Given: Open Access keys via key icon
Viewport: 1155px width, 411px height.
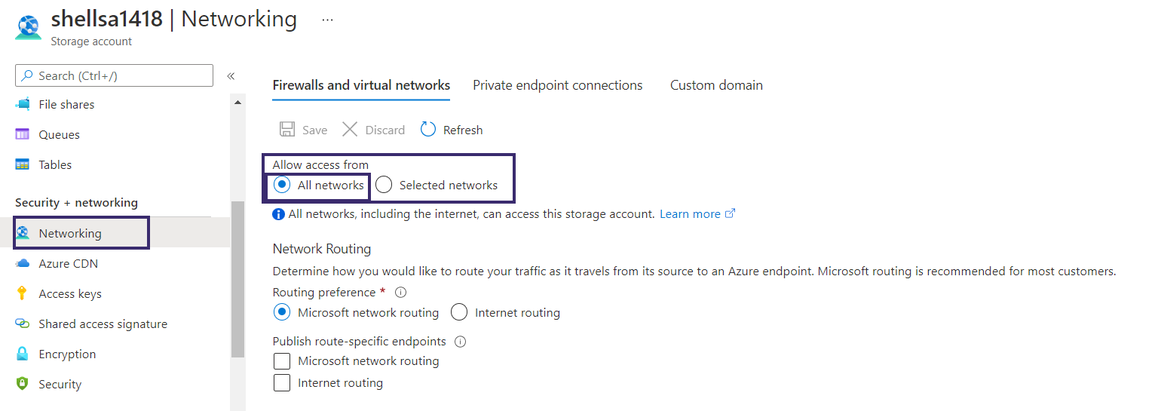Looking at the screenshot, I should click(x=22, y=294).
